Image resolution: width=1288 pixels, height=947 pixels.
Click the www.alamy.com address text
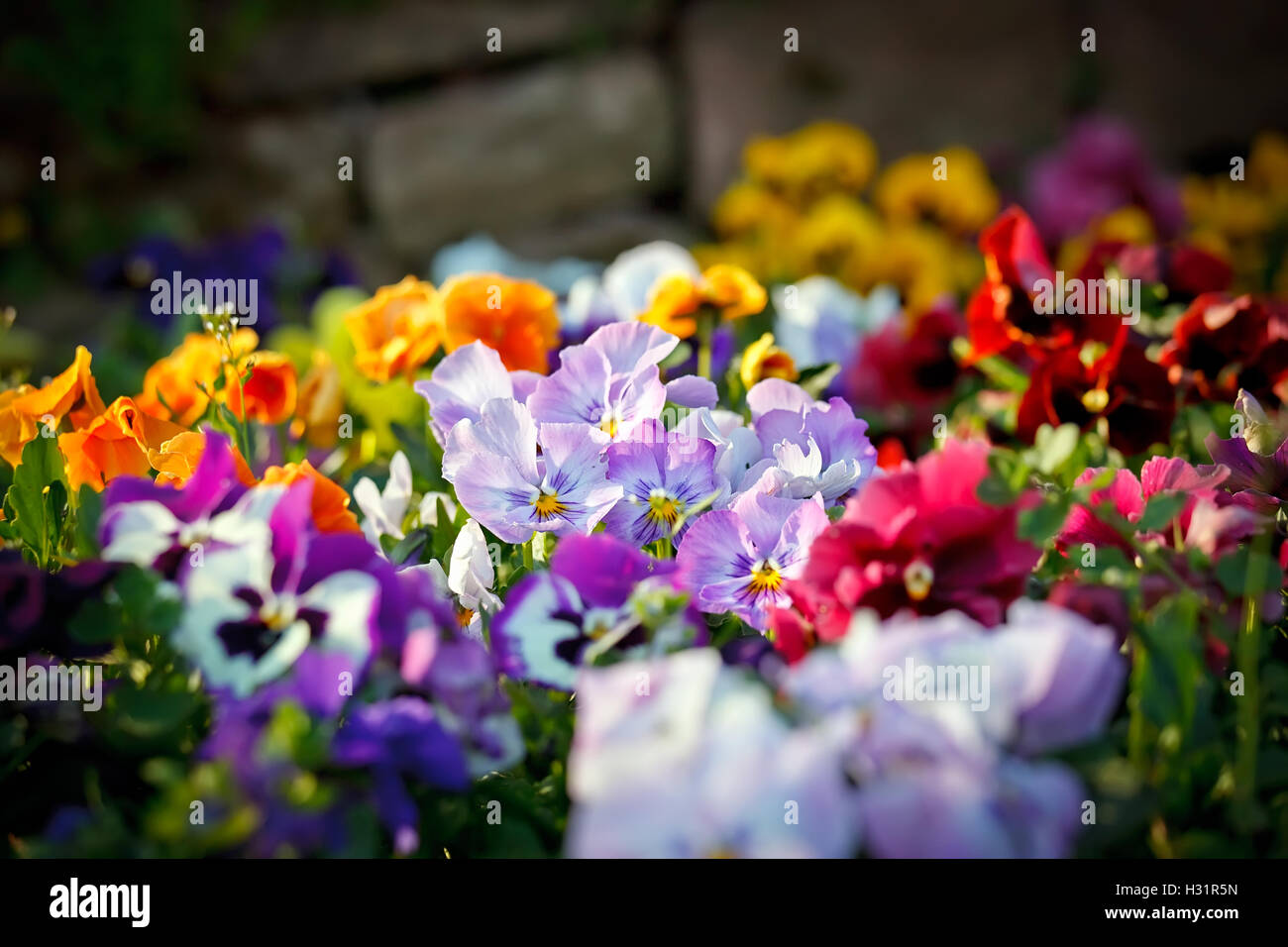(x=1170, y=913)
